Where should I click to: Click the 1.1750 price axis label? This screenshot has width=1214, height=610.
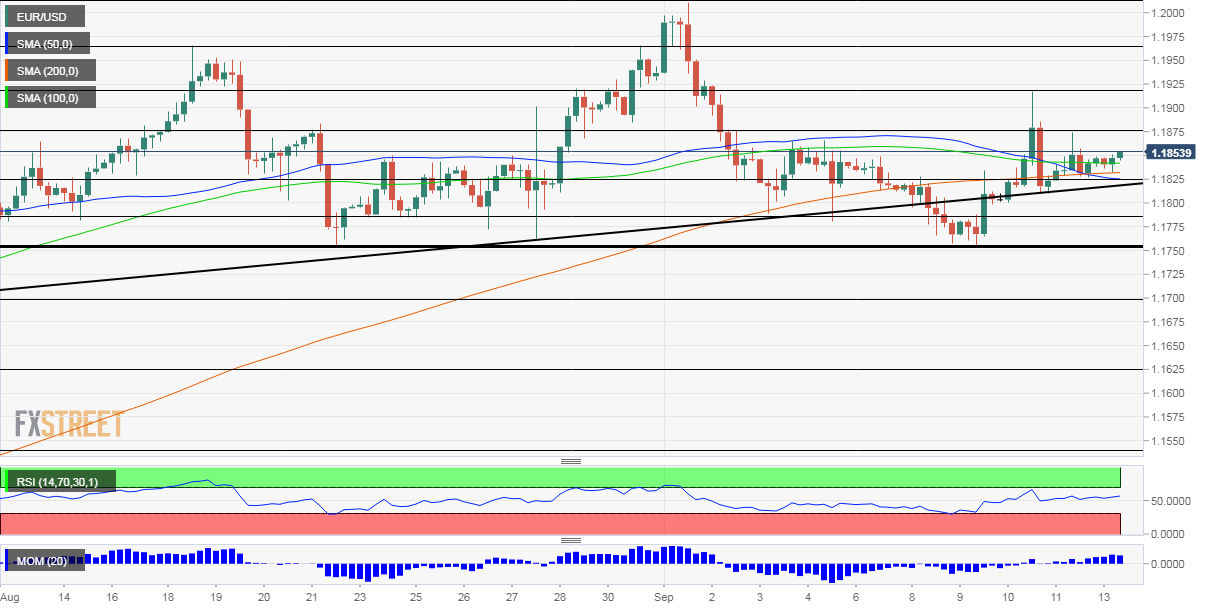tap(1167, 251)
